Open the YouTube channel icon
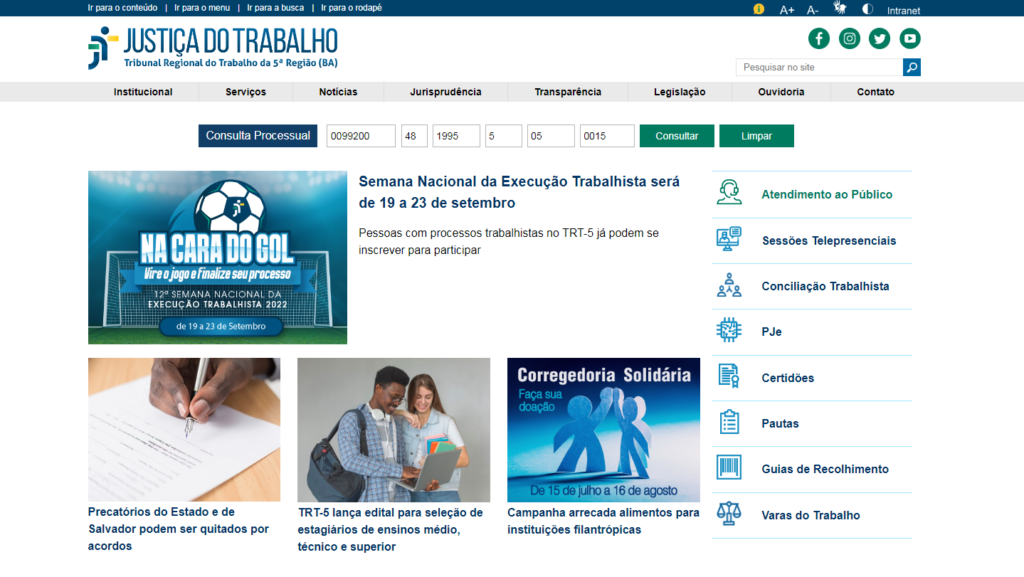The image size is (1024, 577). [x=909, y=39]
